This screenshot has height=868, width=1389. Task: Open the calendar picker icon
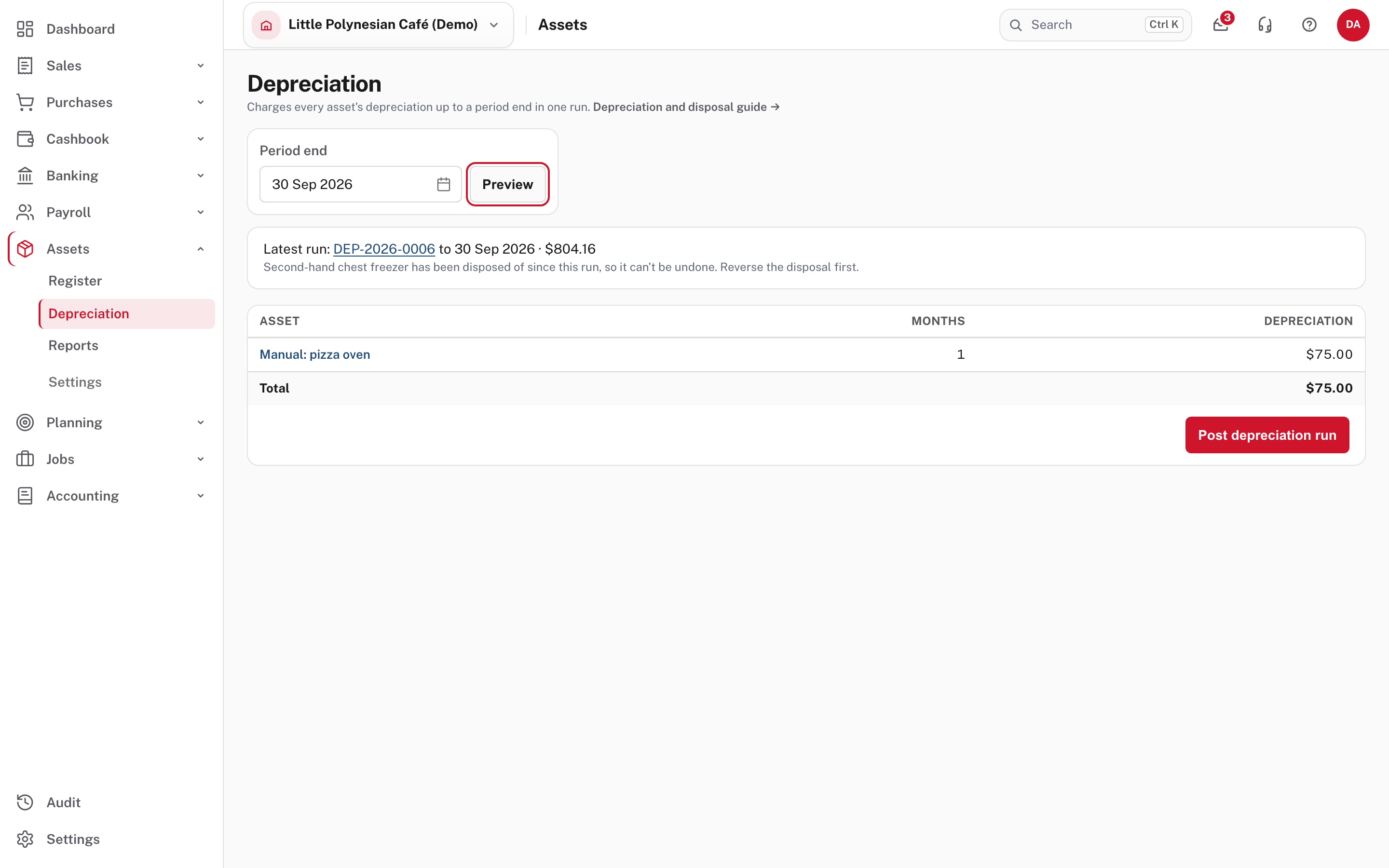pyautogui.click(x=443, y=184)
